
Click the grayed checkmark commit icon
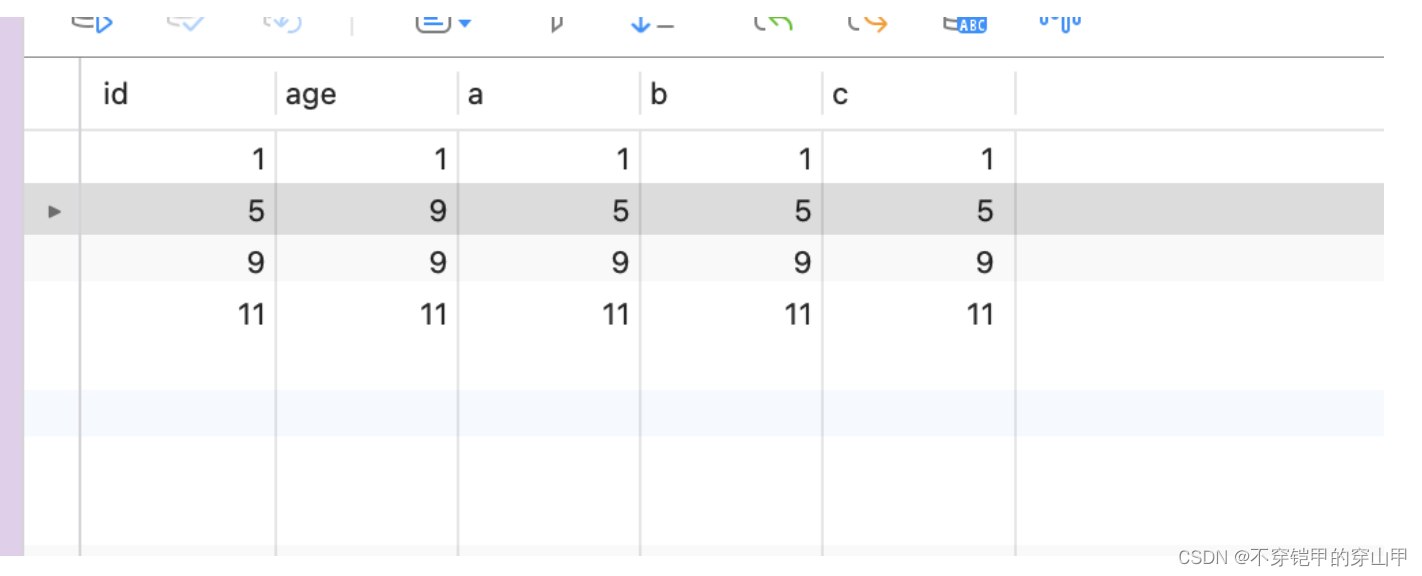(x=186, y=20)
